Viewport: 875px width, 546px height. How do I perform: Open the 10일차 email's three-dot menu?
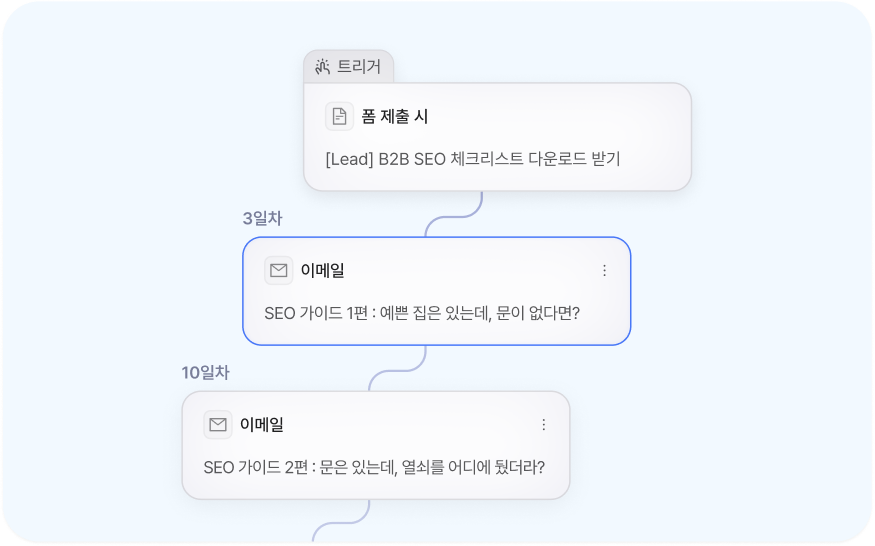(x=543, y=424)
